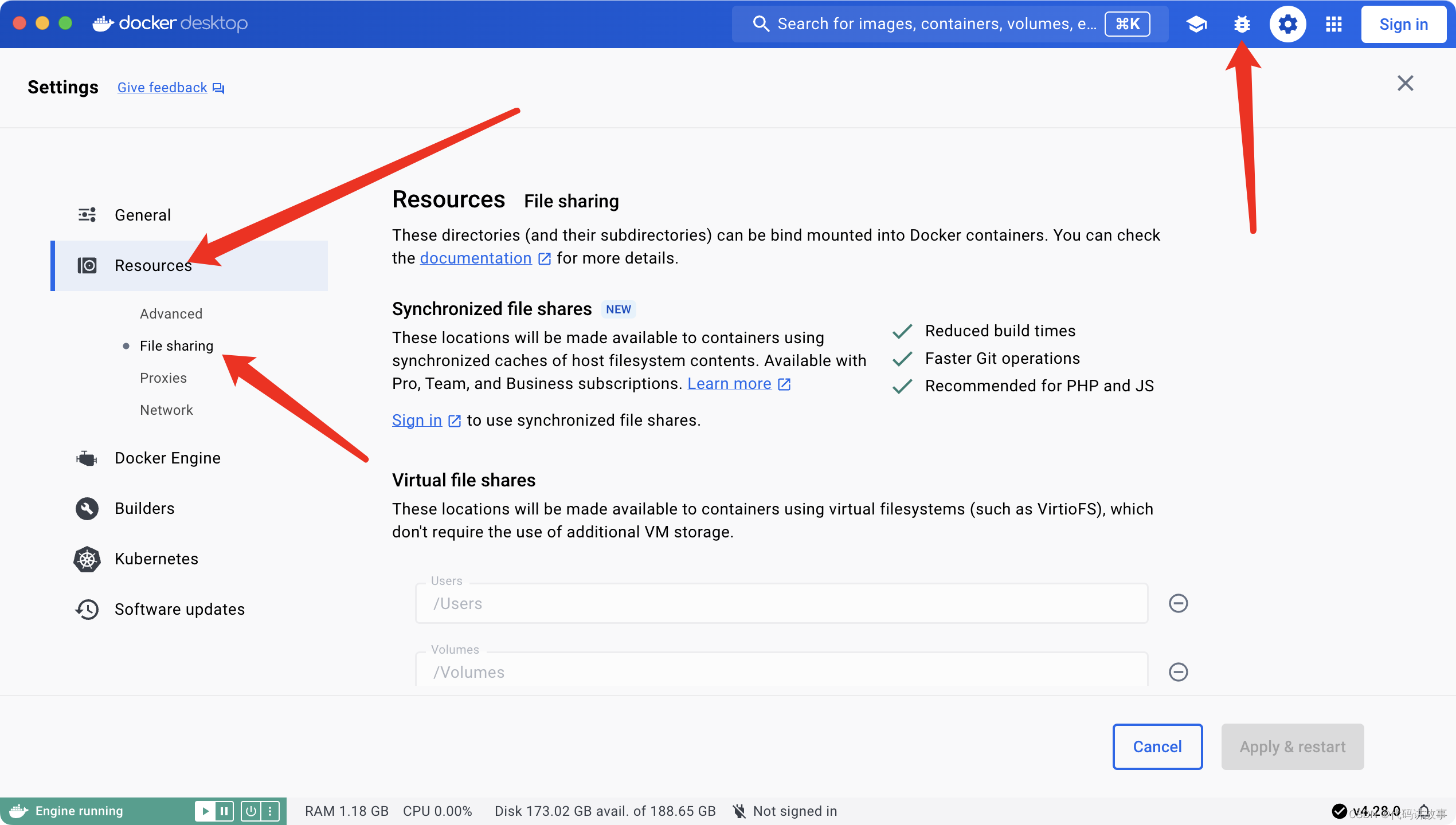Screen dimensions: 1456x825
Task: Open the Network subsection under Resources
Action: [x=167, y=409]
